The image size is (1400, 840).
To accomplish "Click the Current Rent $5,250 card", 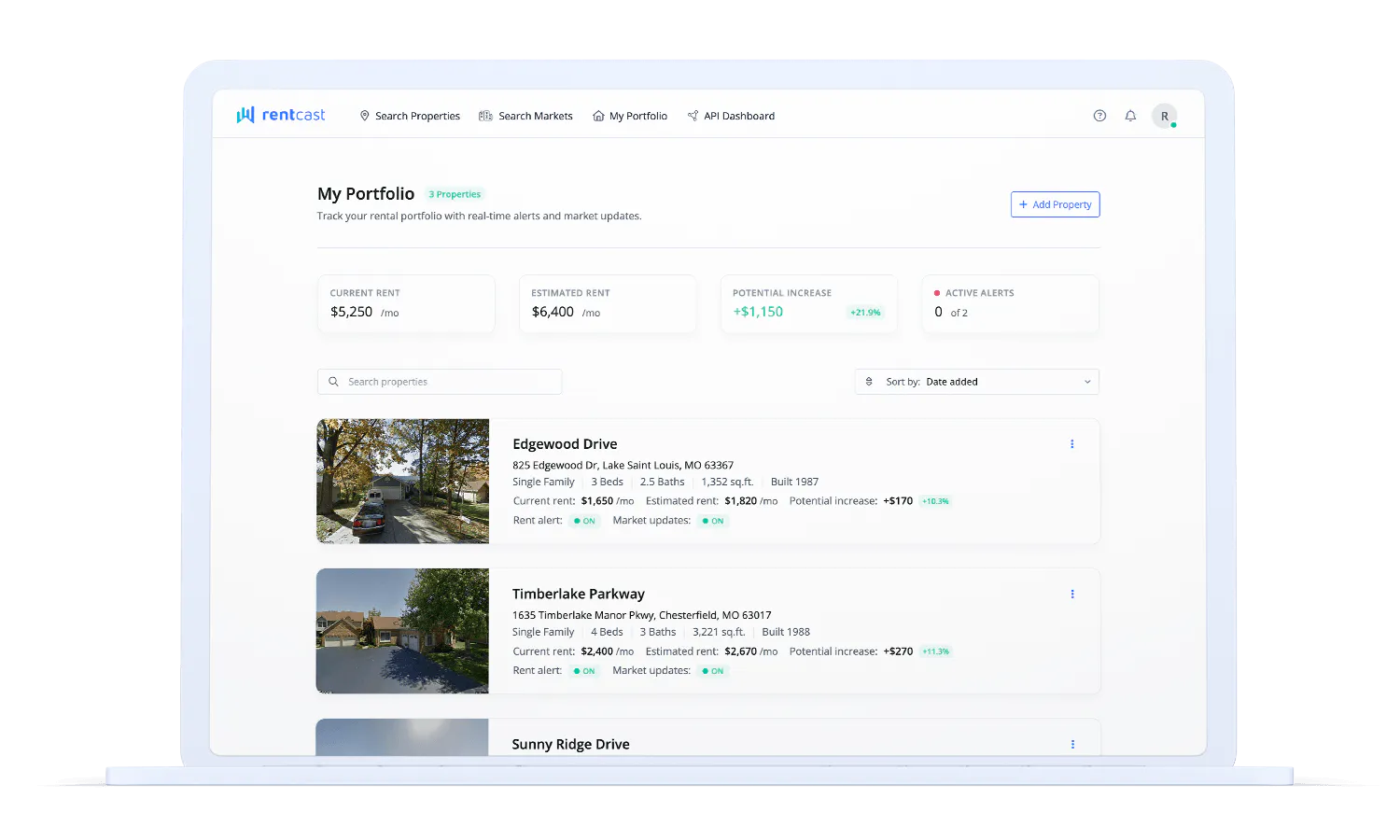I will [x=406, y=303].
